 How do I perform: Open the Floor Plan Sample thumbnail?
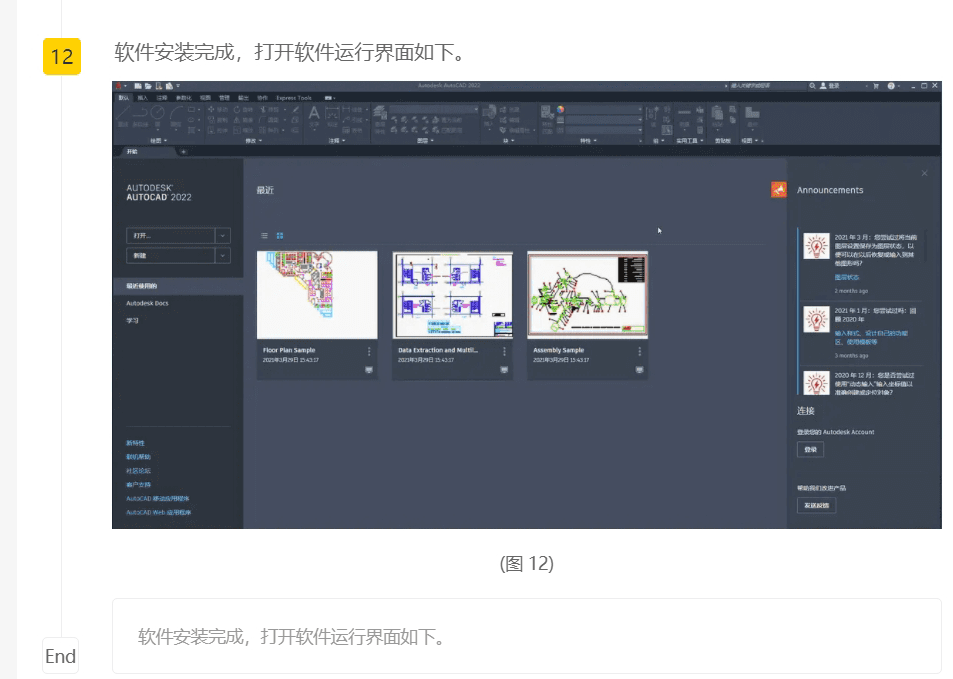point(317,295)
